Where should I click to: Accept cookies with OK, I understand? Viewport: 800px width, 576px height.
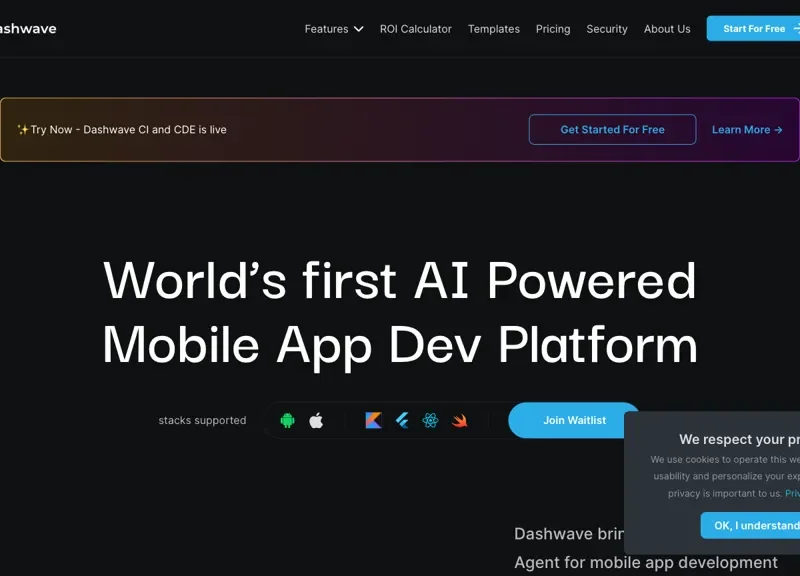[x=751, y=525]
